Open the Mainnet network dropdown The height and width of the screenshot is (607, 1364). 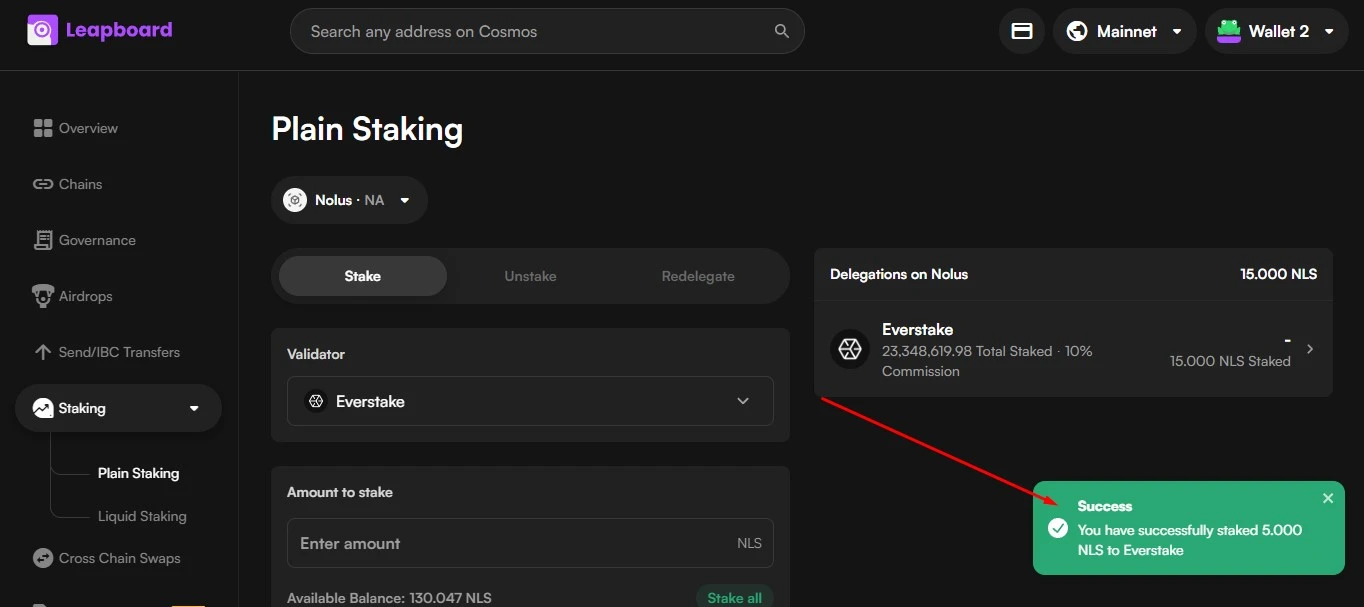(1125, 31)
